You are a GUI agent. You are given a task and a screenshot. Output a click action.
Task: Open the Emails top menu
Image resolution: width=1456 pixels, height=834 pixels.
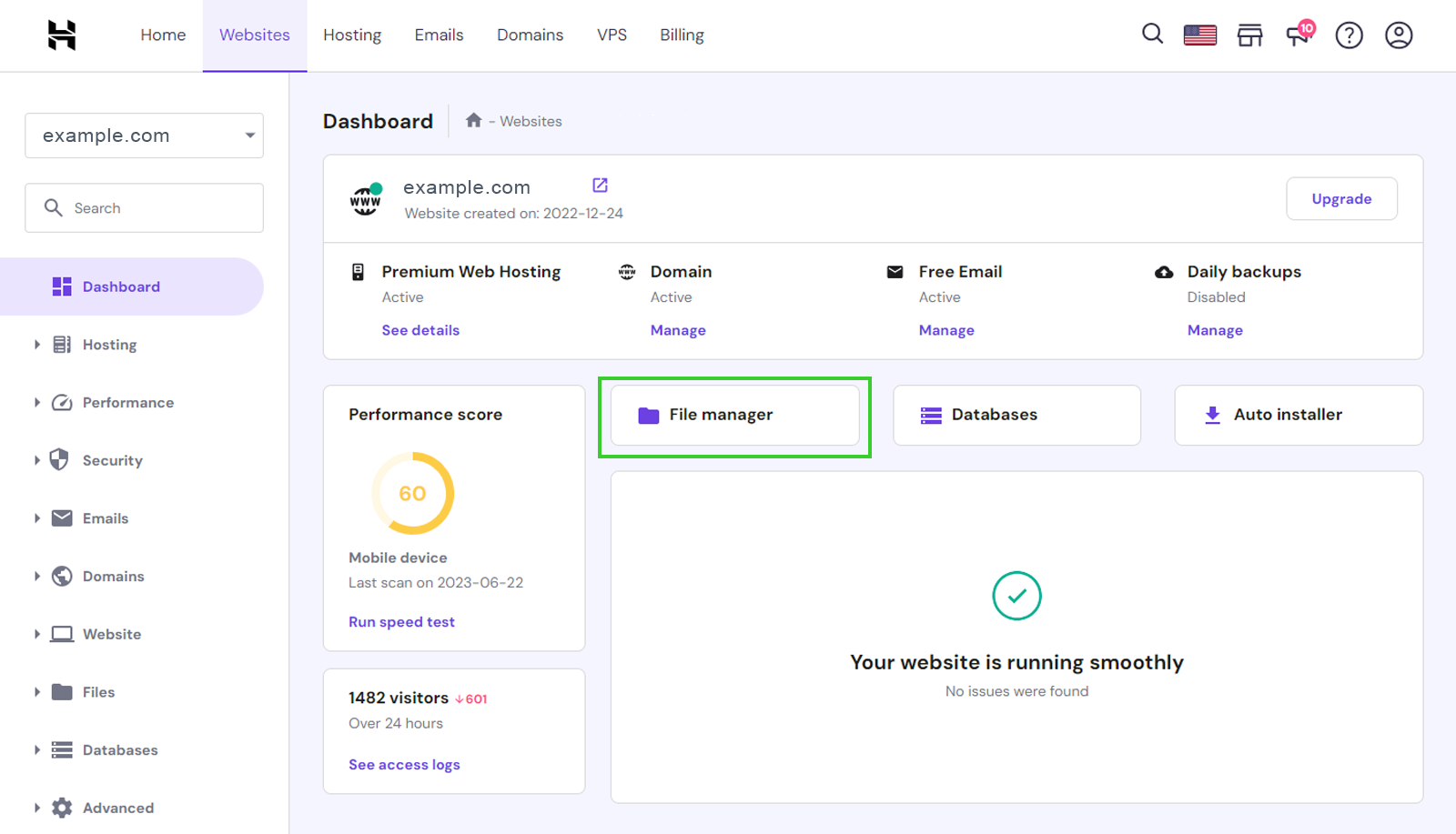click(439, 35)
